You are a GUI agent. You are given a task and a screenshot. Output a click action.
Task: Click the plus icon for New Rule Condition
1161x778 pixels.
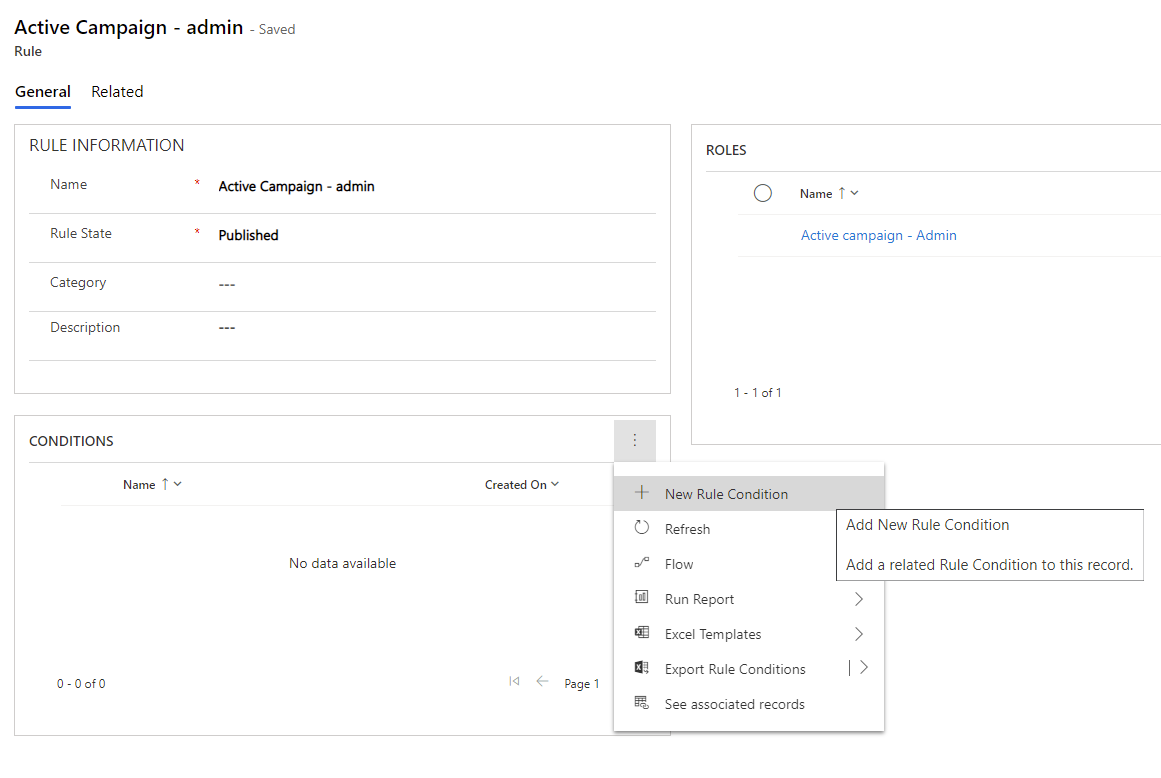[x=642, y=493]
